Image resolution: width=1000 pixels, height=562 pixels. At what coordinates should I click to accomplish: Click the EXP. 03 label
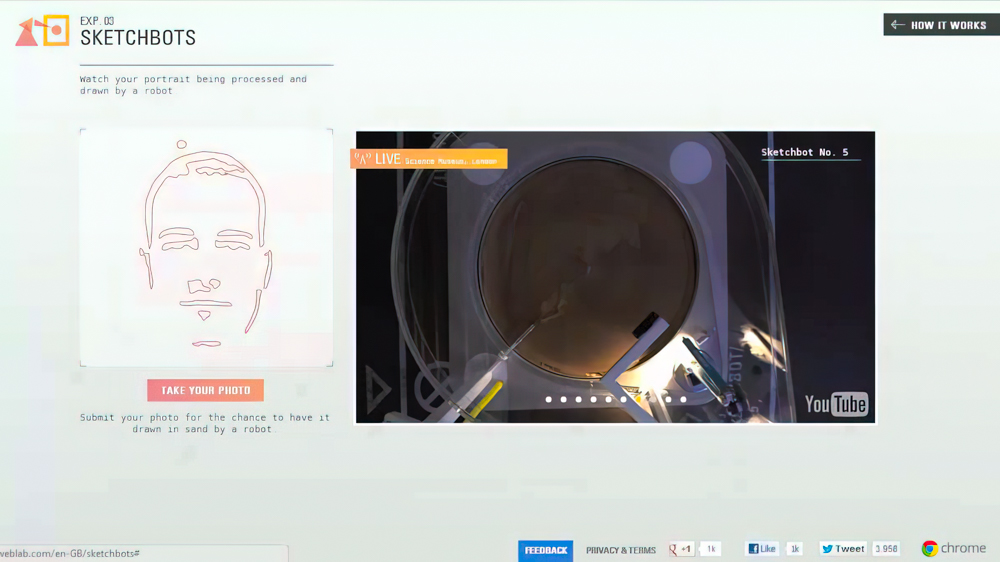click(97, 21)
